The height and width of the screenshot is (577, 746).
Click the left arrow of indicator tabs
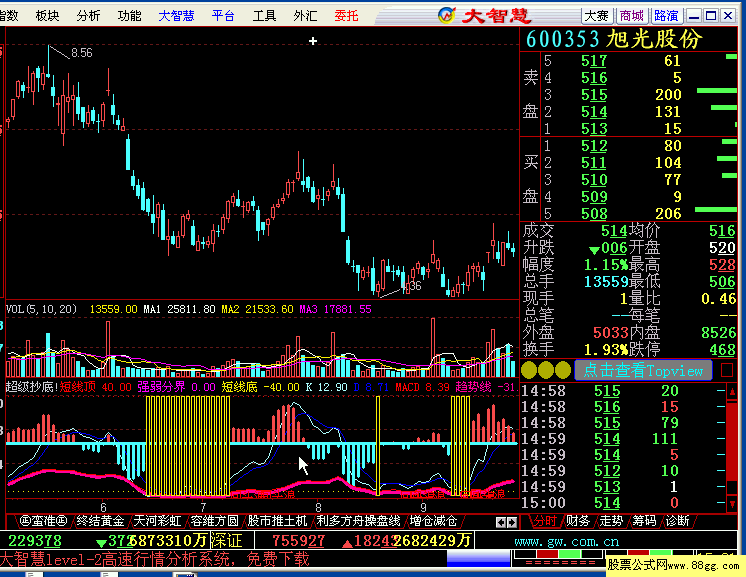click(x=501, y=522)
